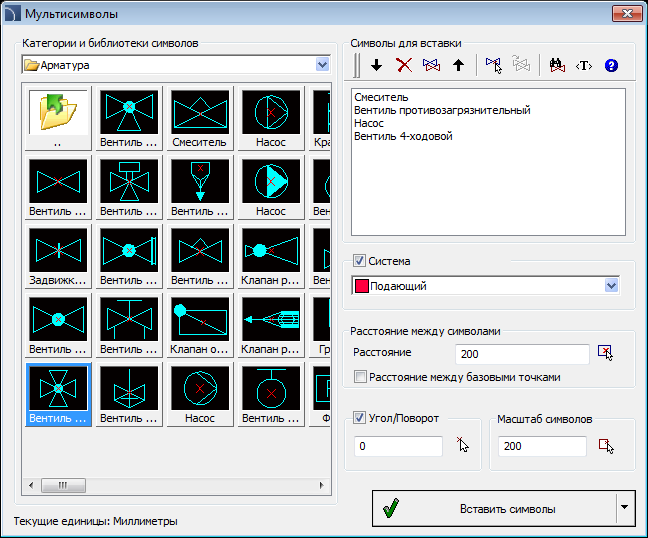Viewport: 648px width, 538px height.
Task: Expand Вставить символы options arrow
Action: tap(625, 507)
